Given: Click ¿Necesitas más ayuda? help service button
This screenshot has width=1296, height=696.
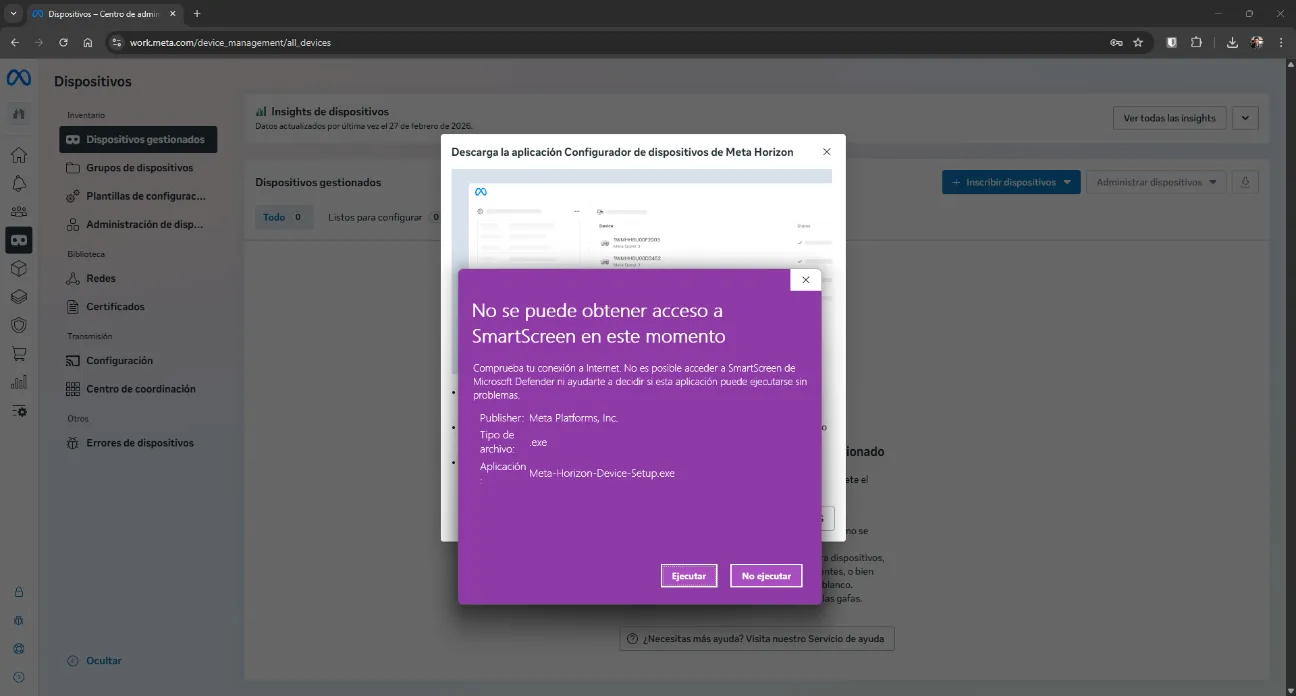Looking at the screenshot, I should (x=757, y=639).
